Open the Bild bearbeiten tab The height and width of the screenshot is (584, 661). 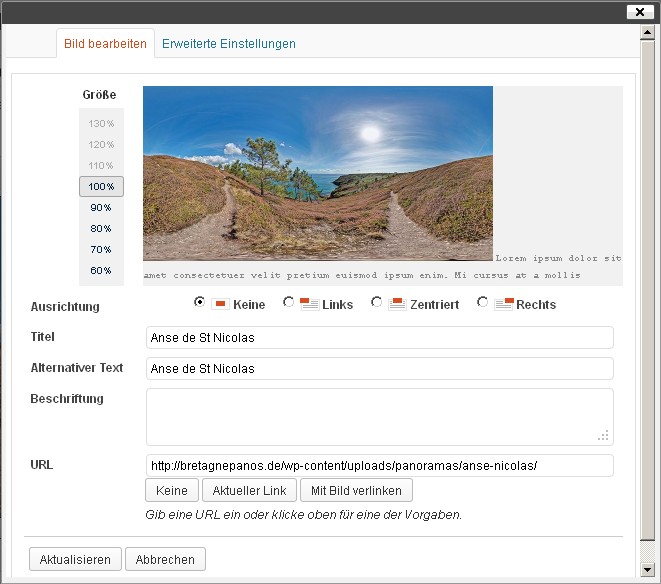(x=105, y=44)
